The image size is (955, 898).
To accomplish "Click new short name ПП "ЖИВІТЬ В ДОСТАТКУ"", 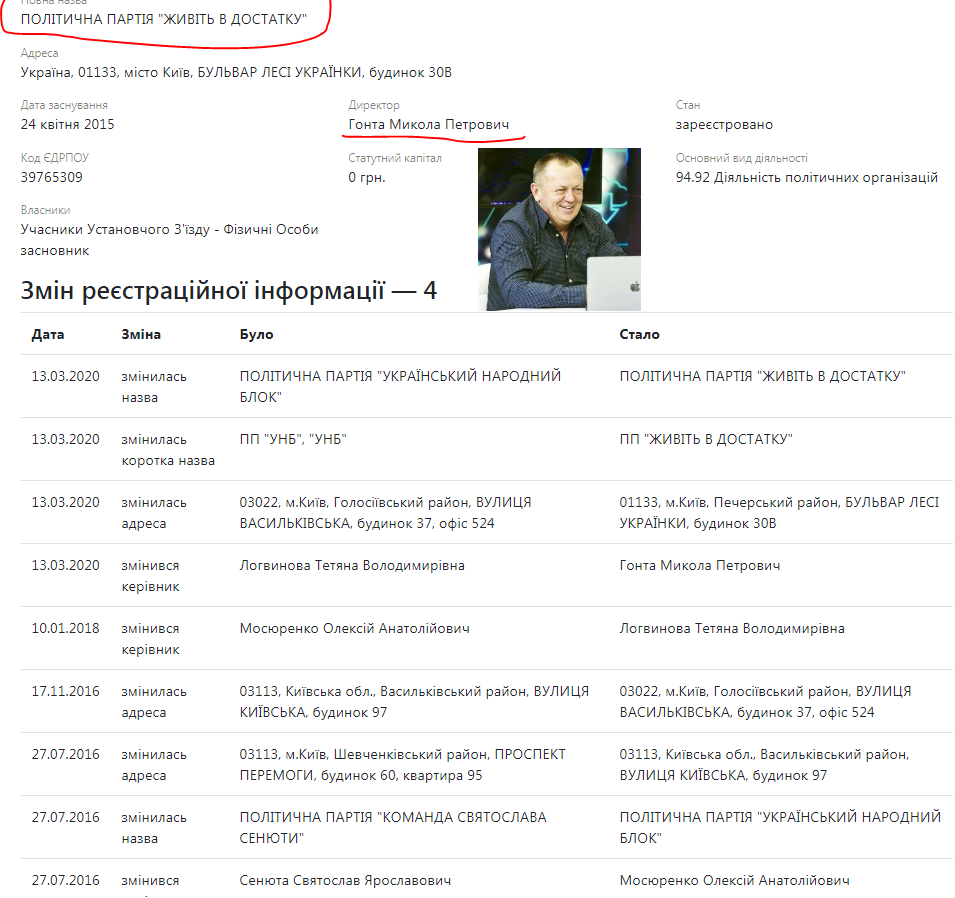I will pyautogui.click(x=706, y=439).
